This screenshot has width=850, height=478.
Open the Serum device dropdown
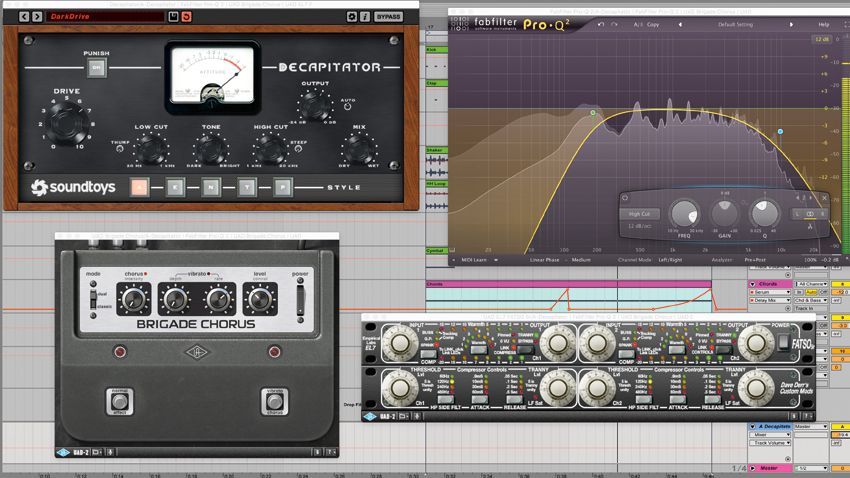pos(772,292)
